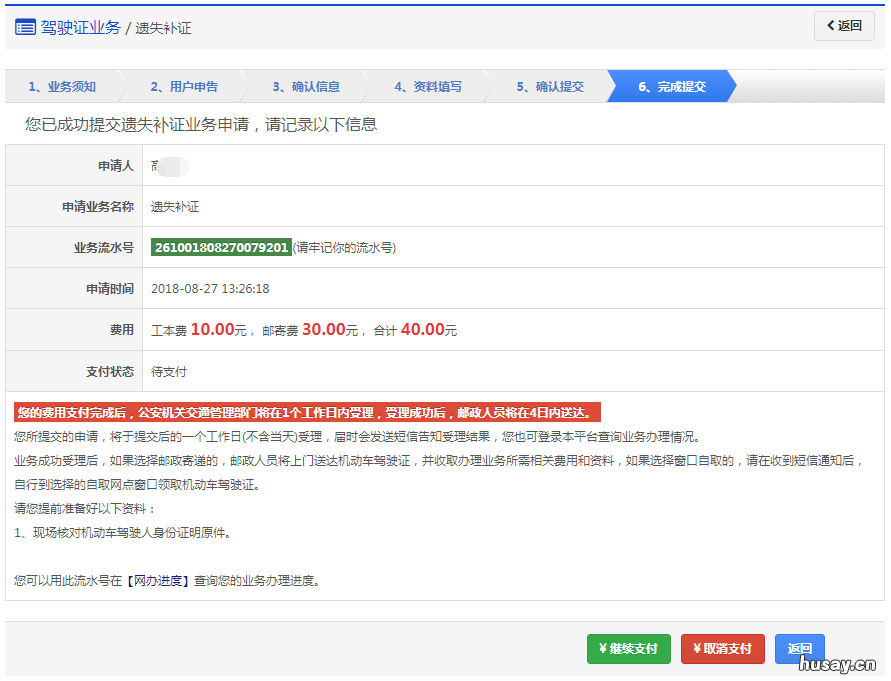Screen dimensions: 891x681
Task: Select the green serial number 261001808270079201
Action: (220, 246)
